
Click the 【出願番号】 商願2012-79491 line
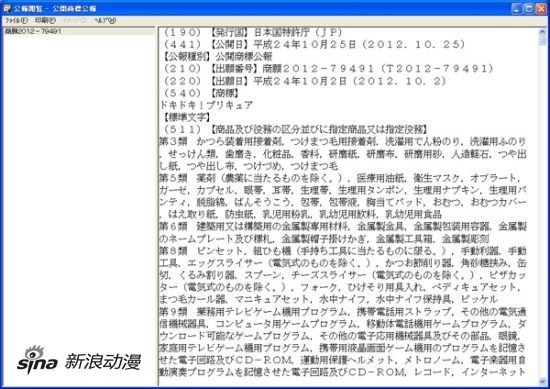click(328, 69)
